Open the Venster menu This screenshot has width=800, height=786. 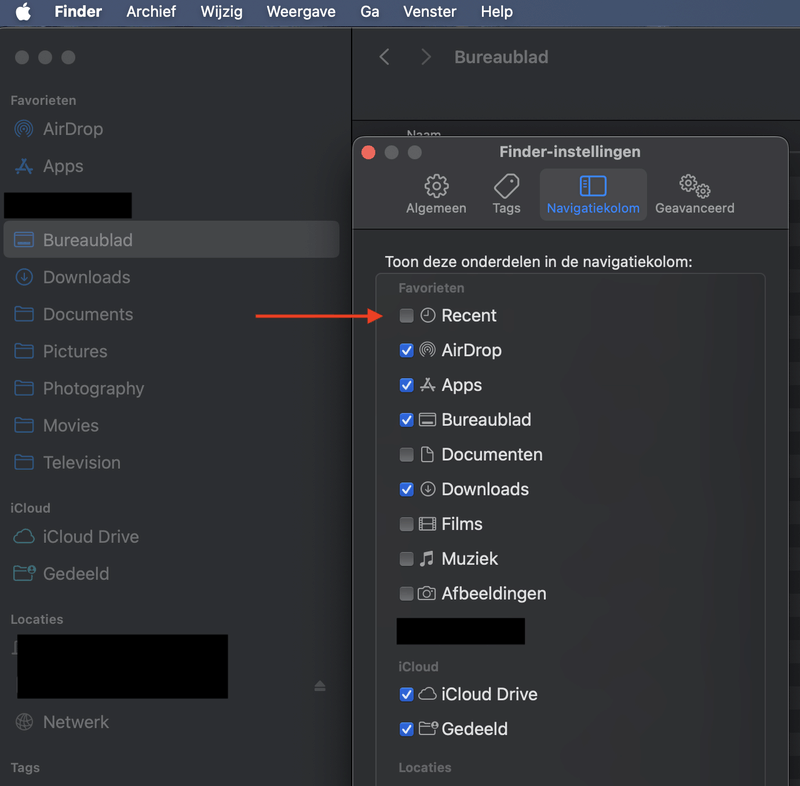pyautogui.click(x=430, y=12)
